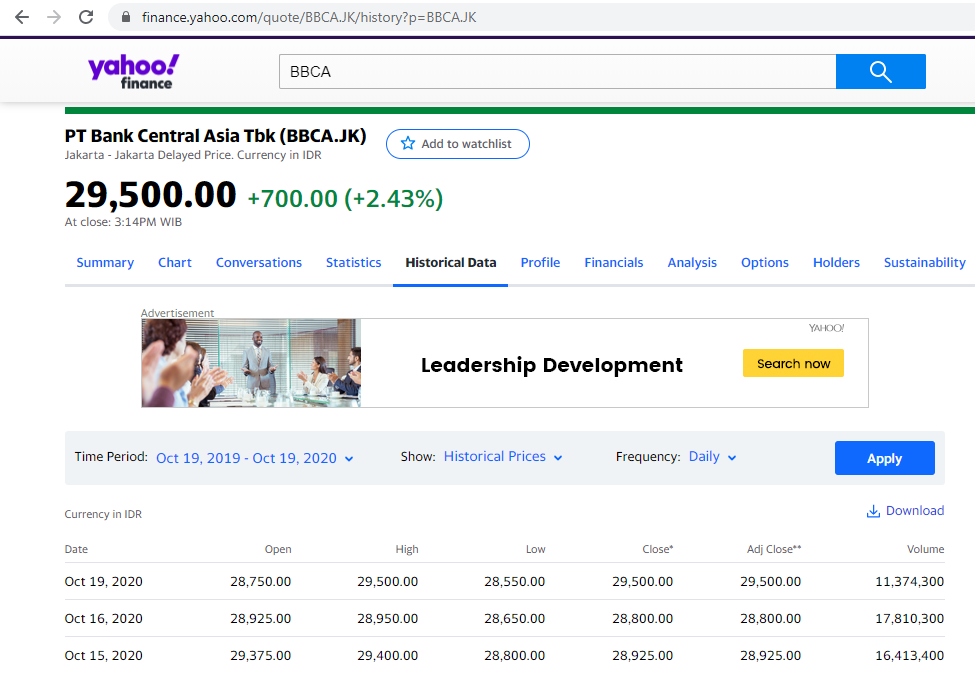The width and height of the screenshot is (975, 673).
Task: Expand the Time Period date range dropdown
Action: click(254, 458)
